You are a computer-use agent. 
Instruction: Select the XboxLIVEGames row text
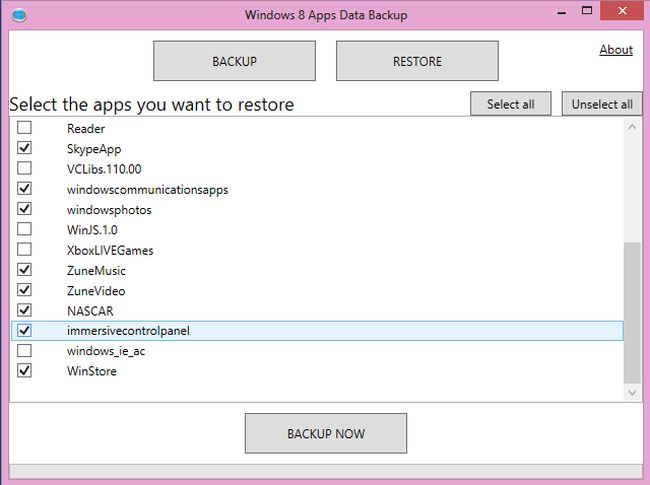110,250
